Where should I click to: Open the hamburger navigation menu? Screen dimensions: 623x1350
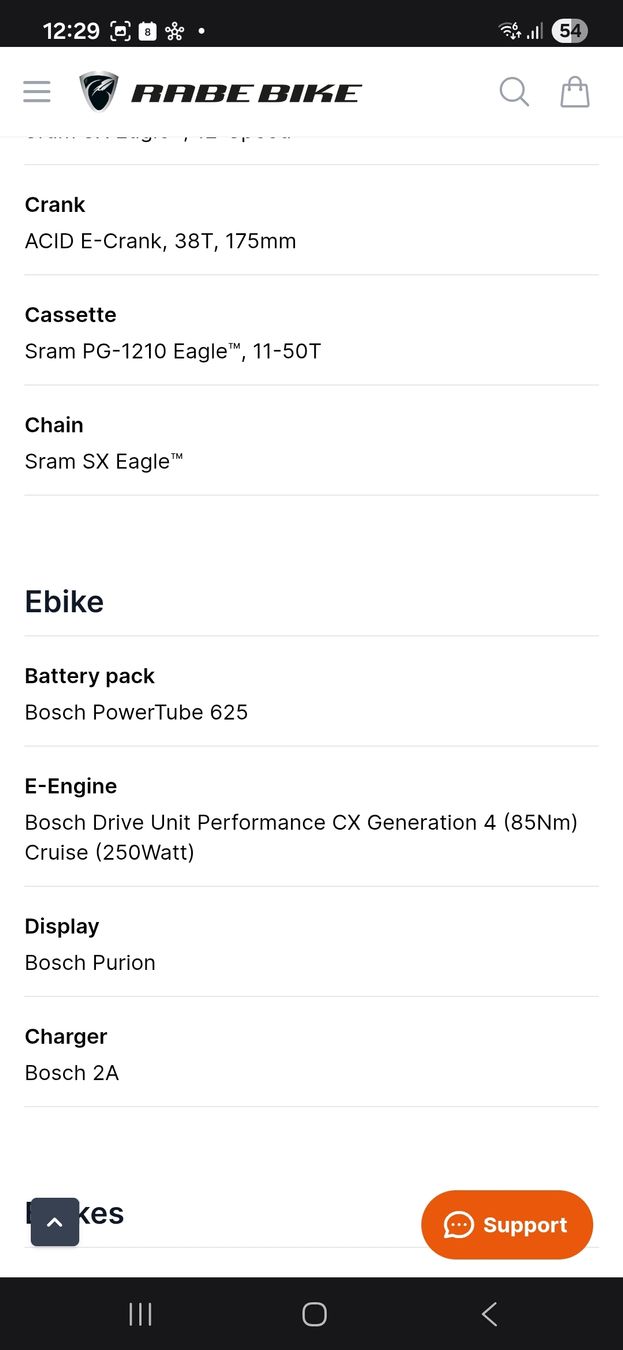pyautogui.click(x=37, y=92)
